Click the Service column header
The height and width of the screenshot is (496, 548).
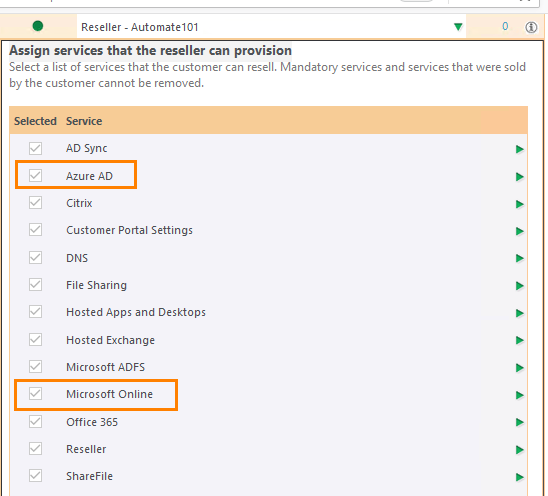tap(84, 121)
